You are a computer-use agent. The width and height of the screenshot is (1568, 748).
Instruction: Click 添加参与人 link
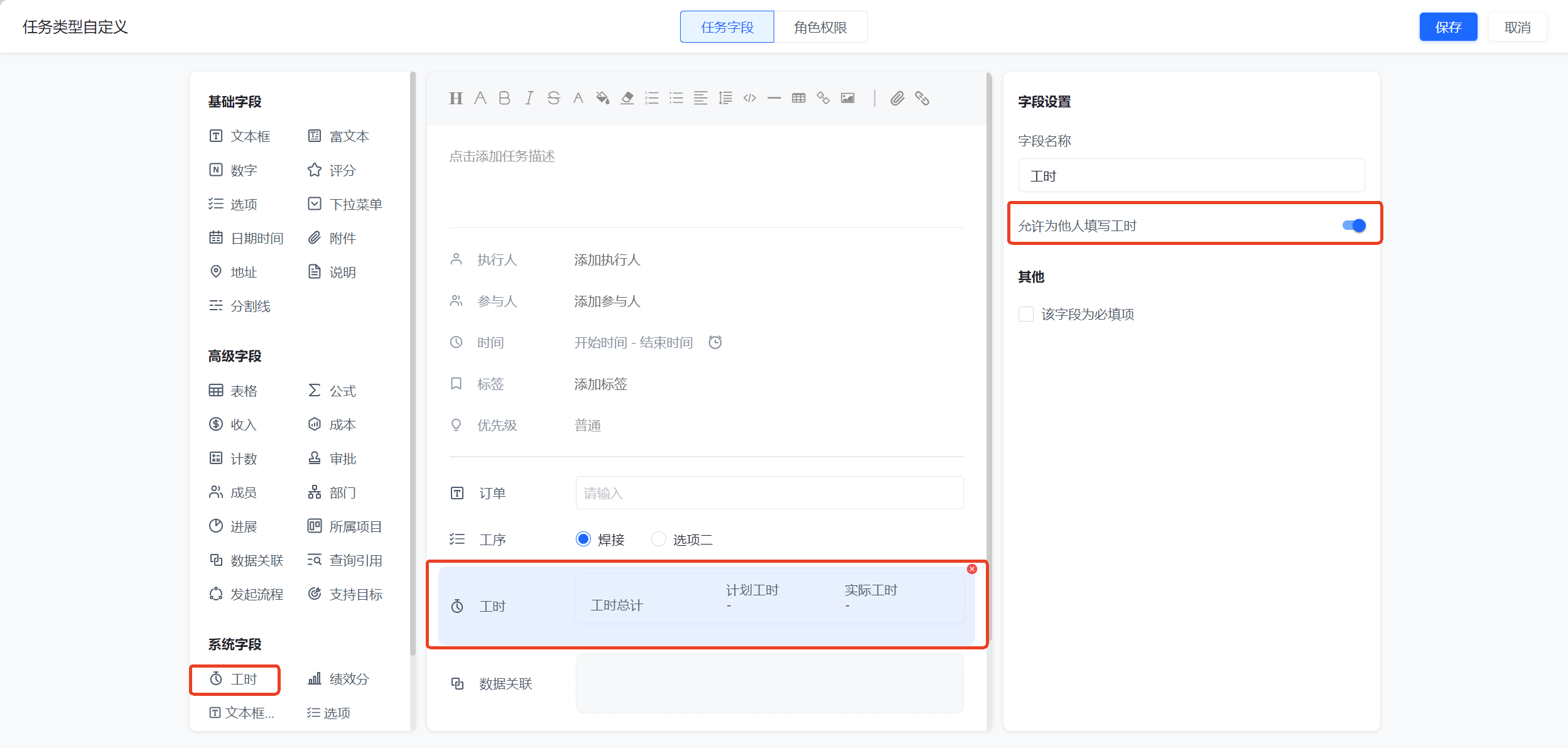(607, 301)
